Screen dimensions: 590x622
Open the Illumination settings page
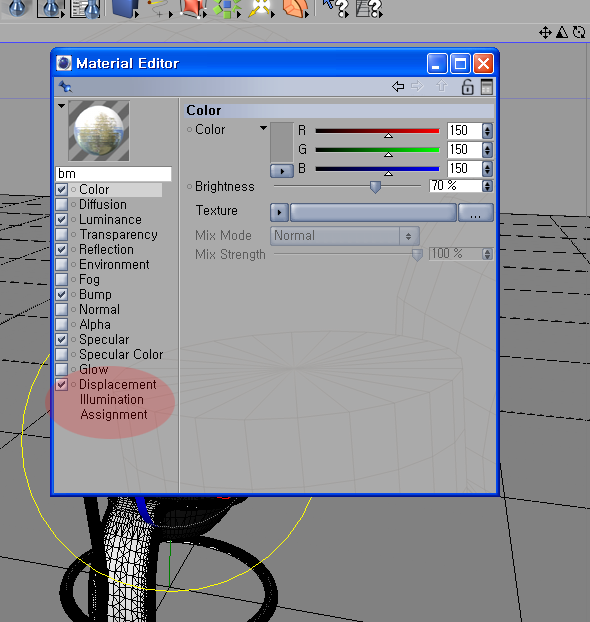[x=111, y=399]
